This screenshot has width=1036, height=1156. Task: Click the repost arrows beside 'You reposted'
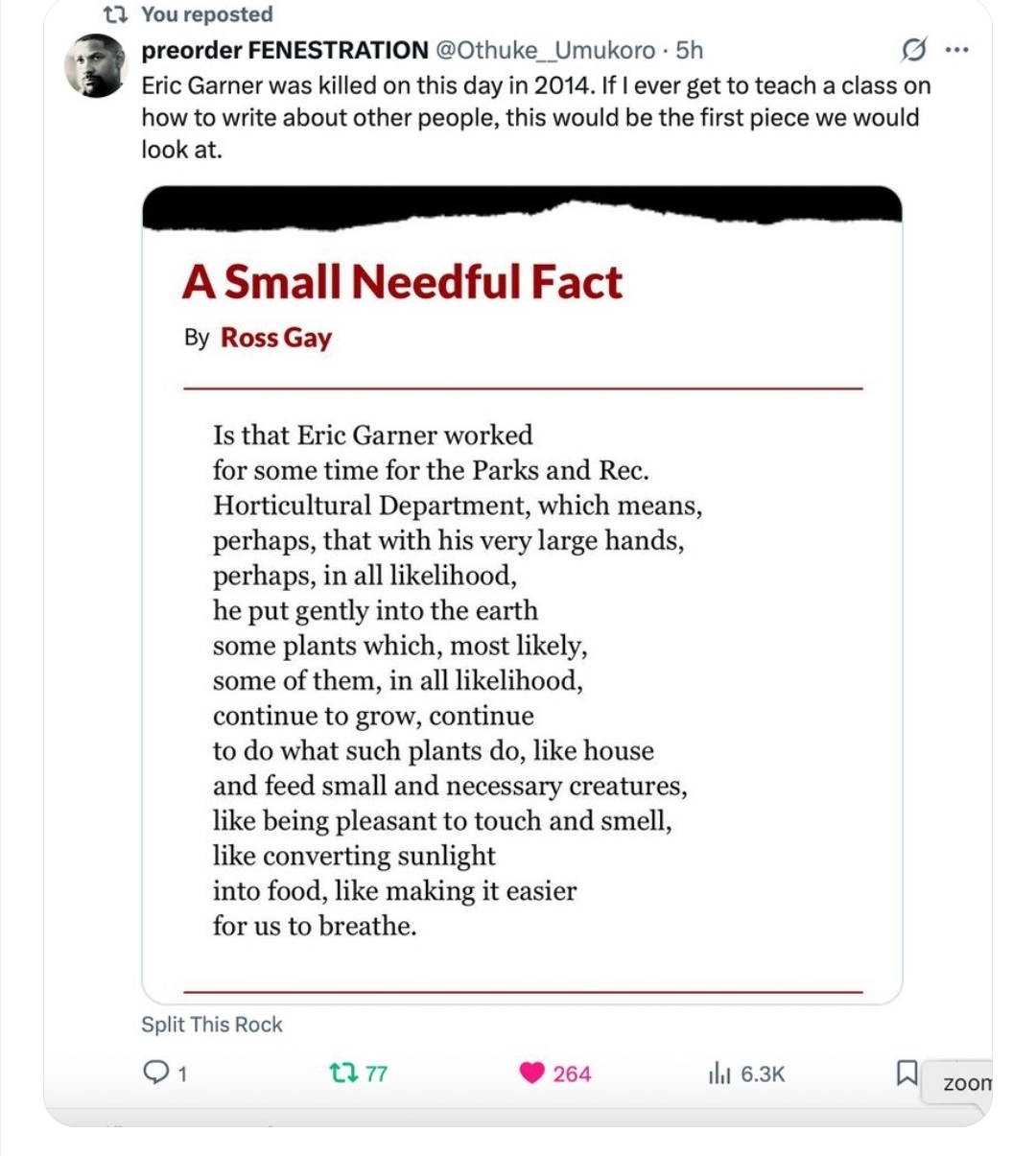click(116, 14)
